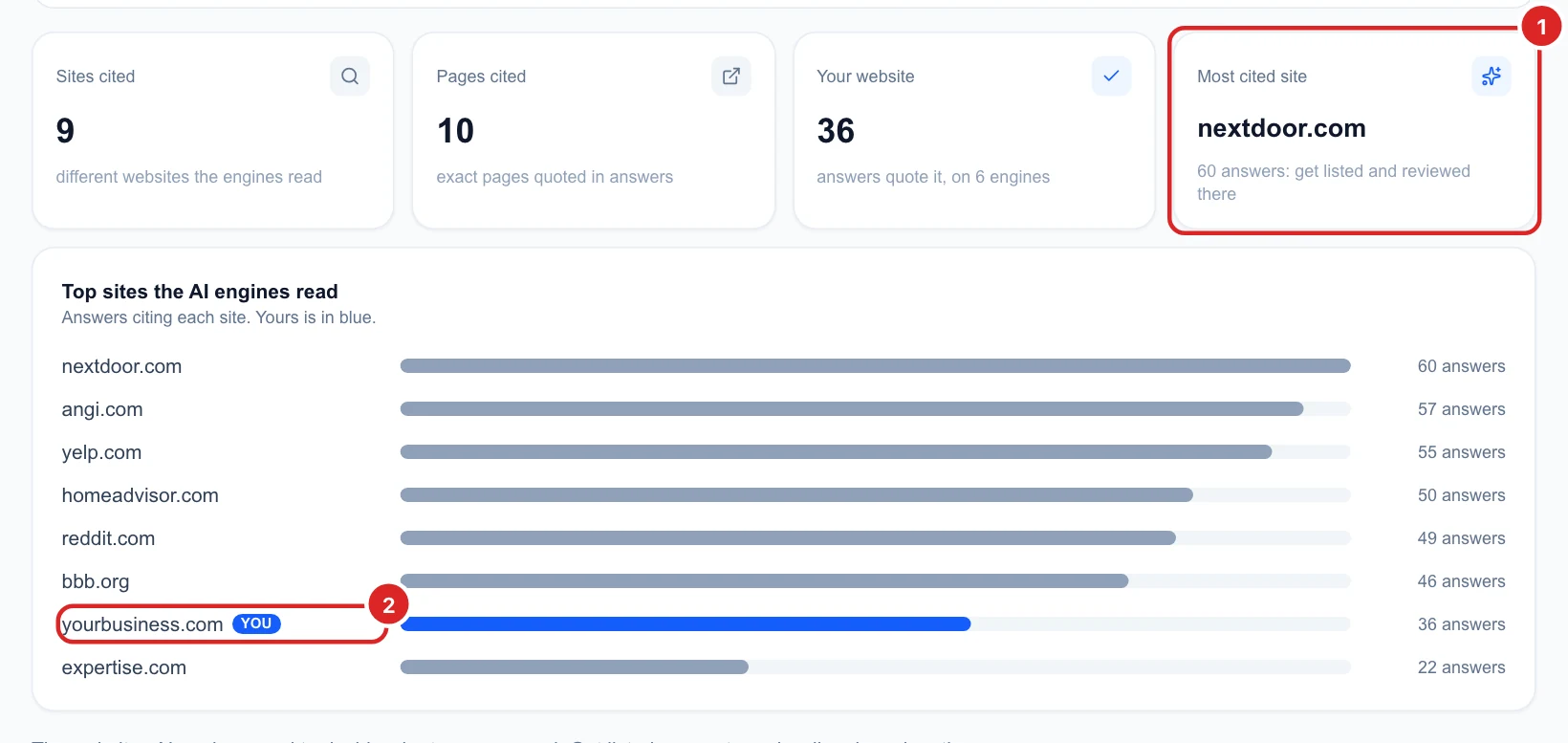The image size is (1568, 743).
Task: Click the blue yourbusiness.com answers bar
Action: [686, 624]
